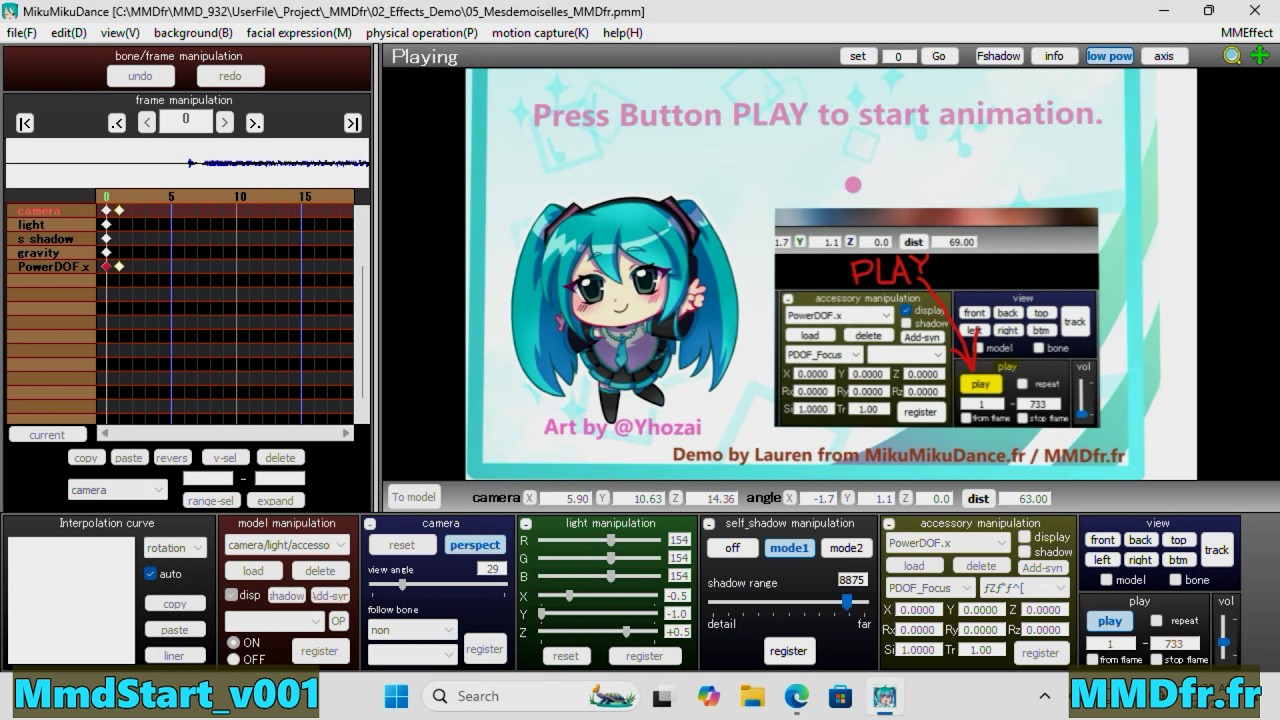Viewport: 1280px width, 720px height.
Task: Click the To model button
Action: point(413,497)
